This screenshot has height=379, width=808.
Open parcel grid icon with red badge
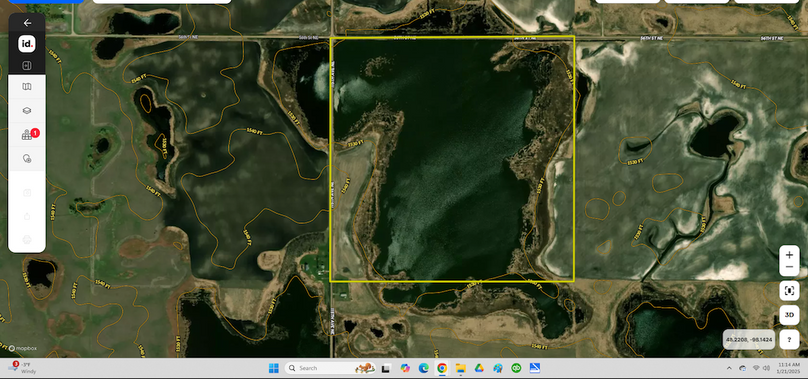coord(28,135)
